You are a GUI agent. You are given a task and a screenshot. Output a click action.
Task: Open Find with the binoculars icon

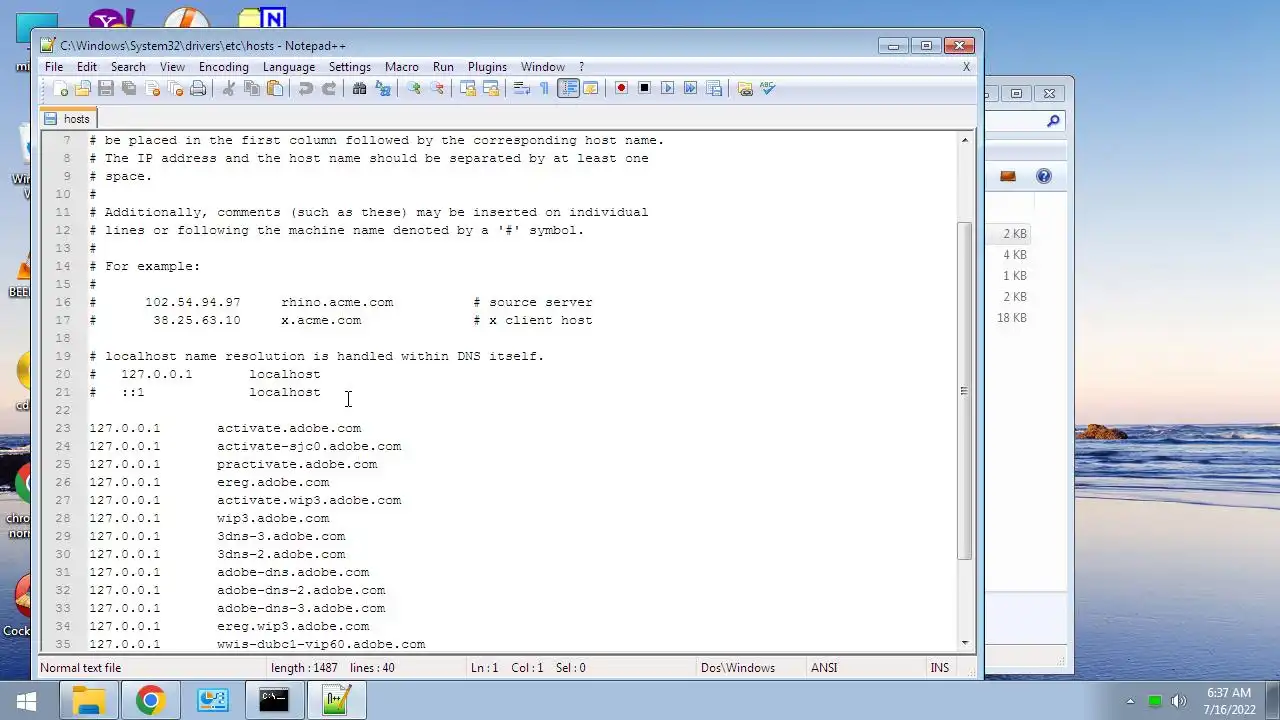click(359, 89)
